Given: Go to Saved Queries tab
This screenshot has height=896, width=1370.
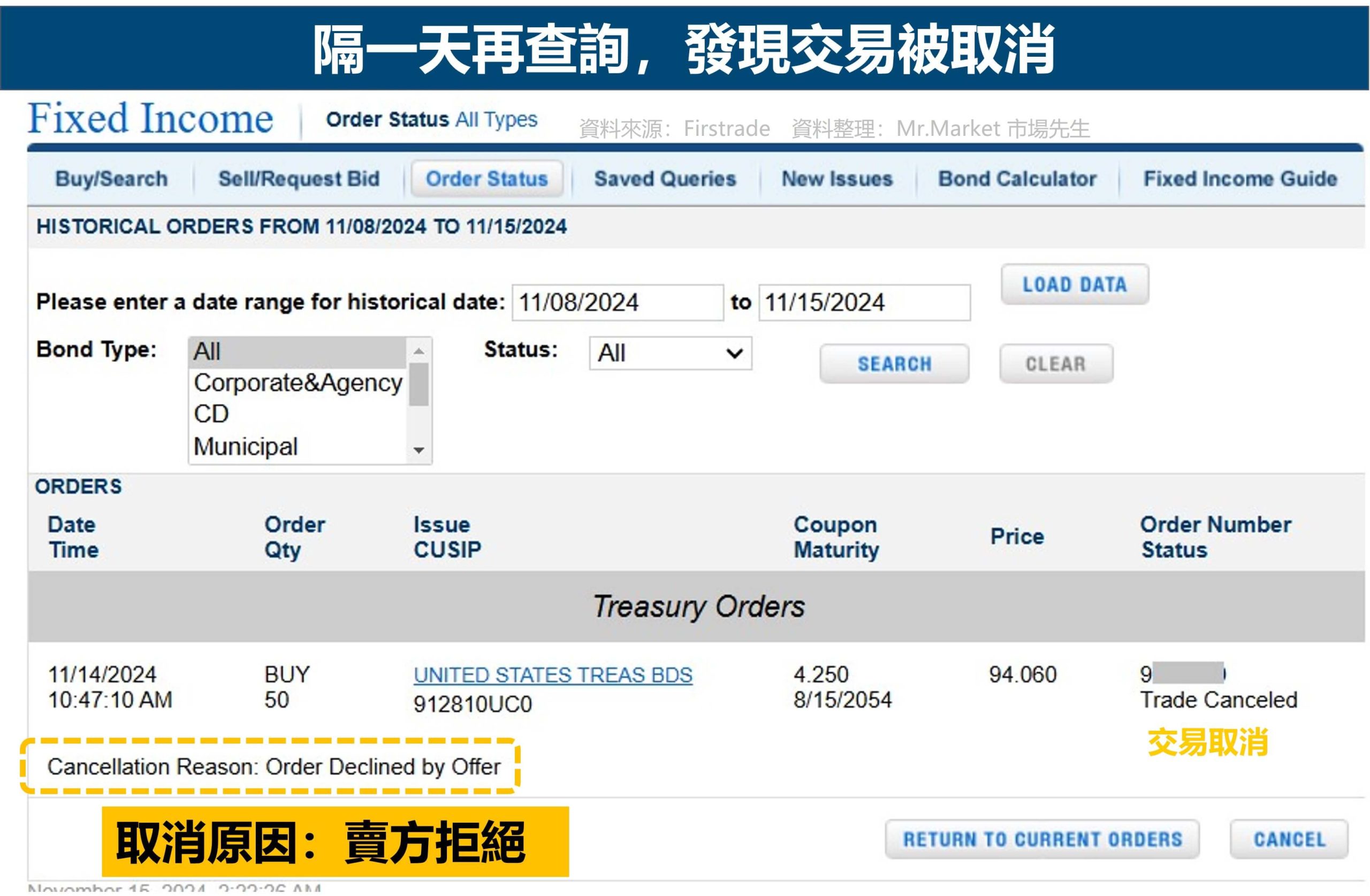Looking at the screenshot, I should point(665,179).
